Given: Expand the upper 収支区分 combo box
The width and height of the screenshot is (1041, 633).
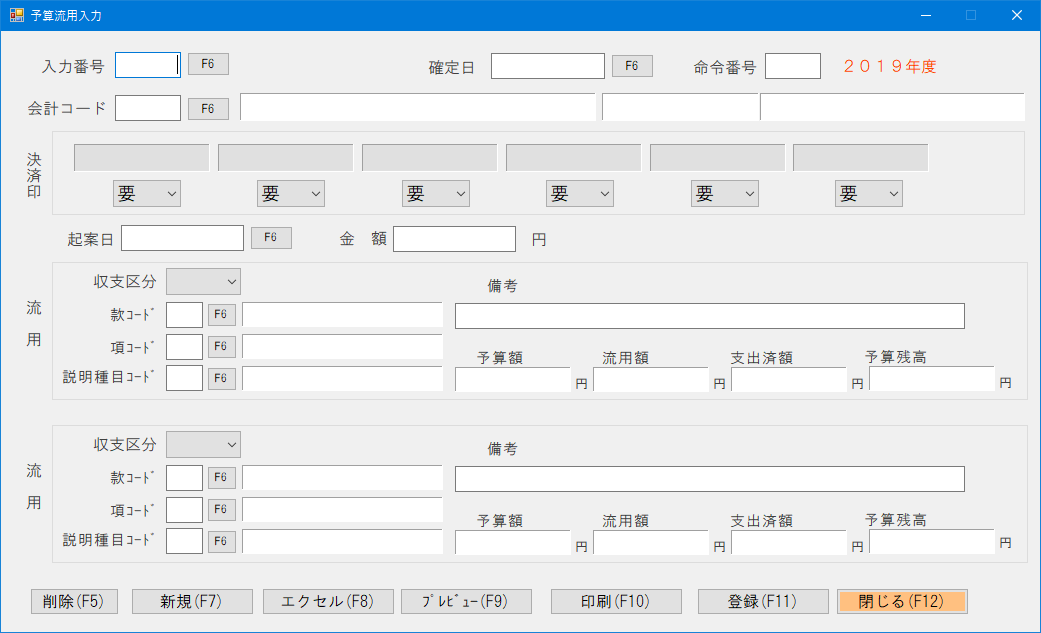Looking at the screenshot, I should [x=203, y=281].
